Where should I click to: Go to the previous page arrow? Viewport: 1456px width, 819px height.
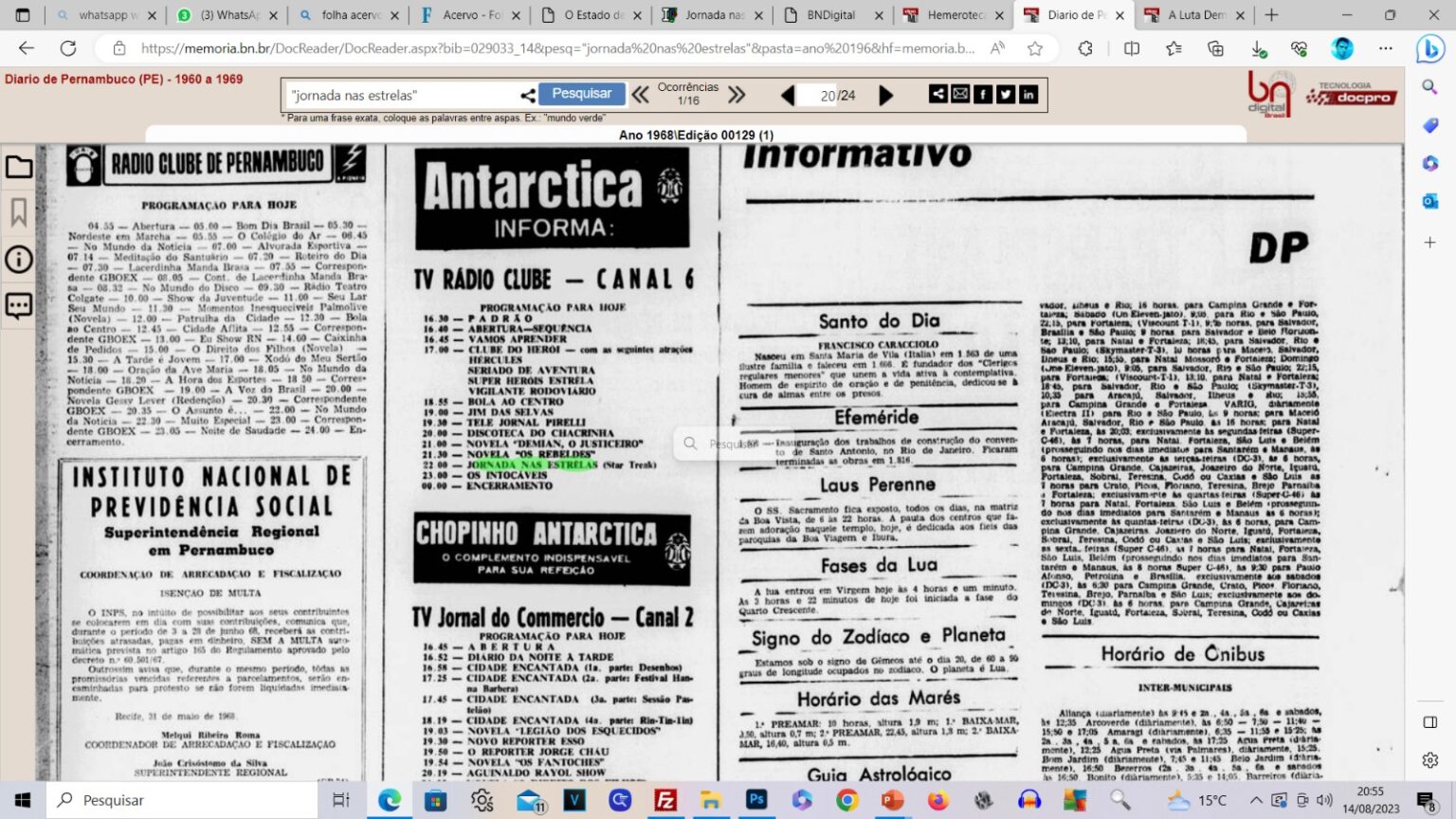coord(788,95)
